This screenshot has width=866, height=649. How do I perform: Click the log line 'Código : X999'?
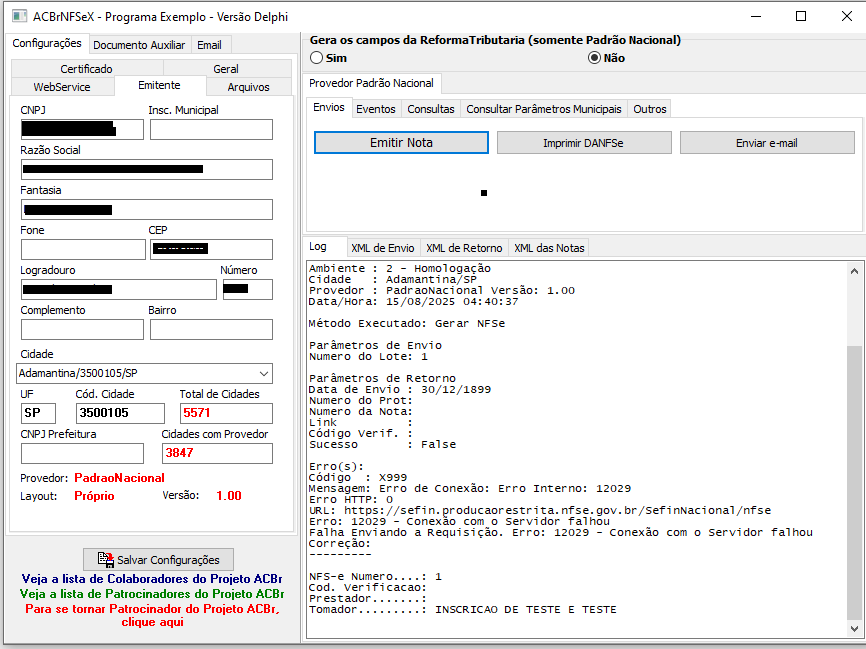[x=358, y=478]
